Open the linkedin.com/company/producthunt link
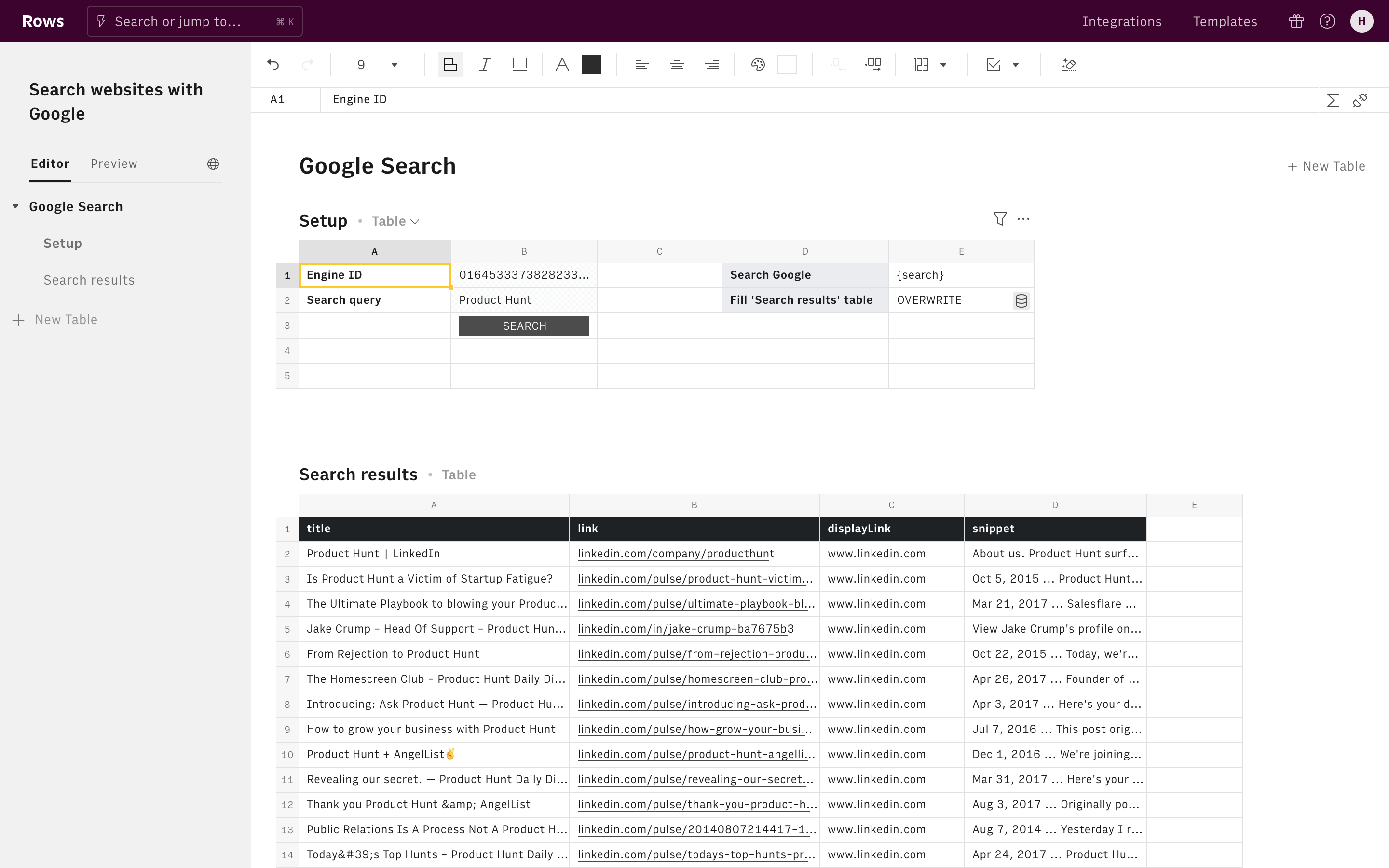 (676, 554)
